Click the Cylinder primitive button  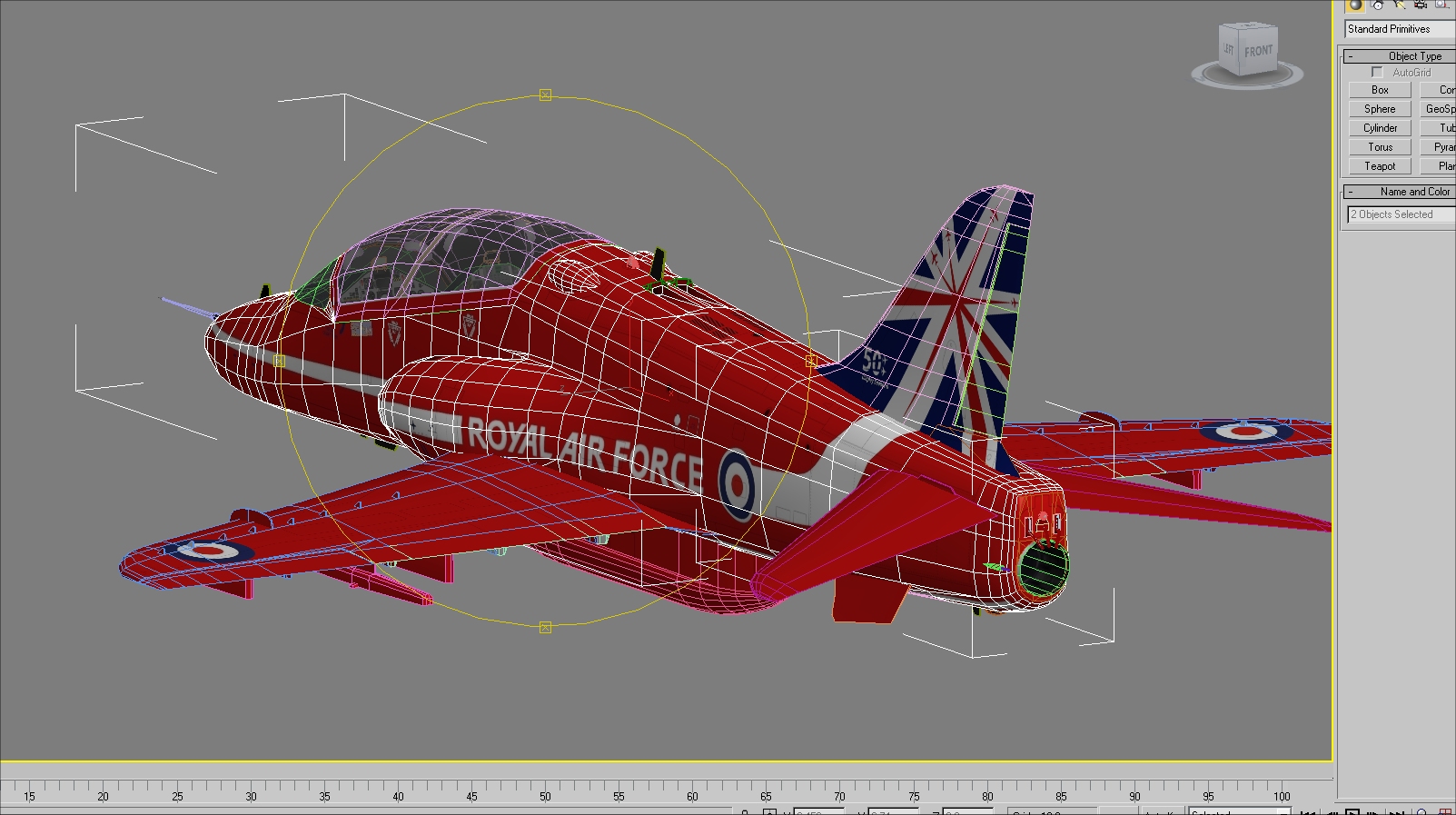pyautogui.click(x=1380, y=128)
